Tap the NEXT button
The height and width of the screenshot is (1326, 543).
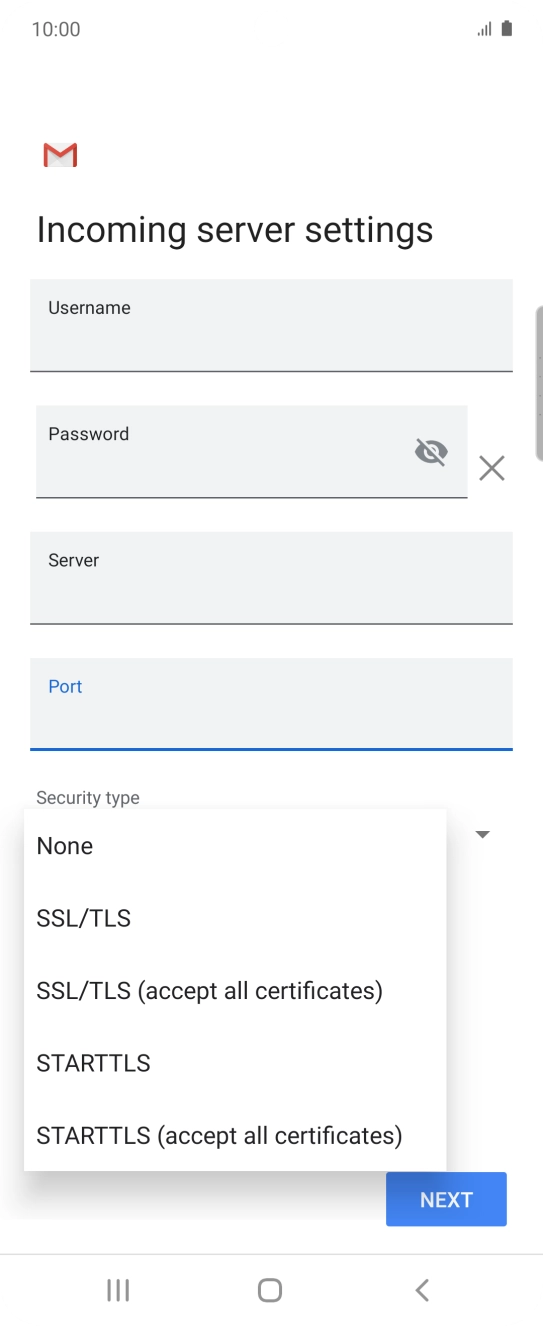tap(446, 1199)
